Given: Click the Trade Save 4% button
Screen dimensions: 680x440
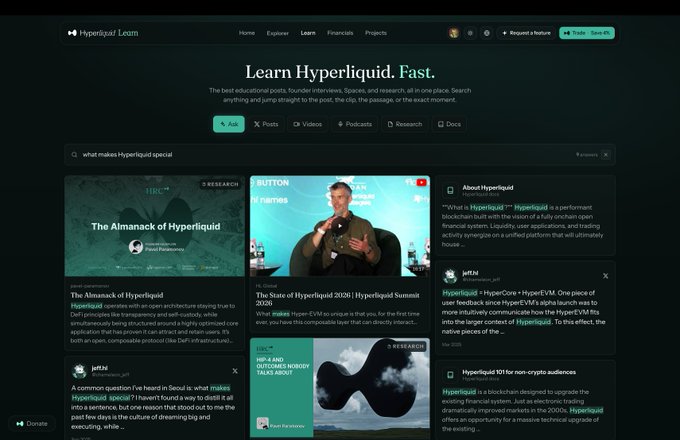Looking at the screenshot, I should pyautogui.click(x=587, y=33).
